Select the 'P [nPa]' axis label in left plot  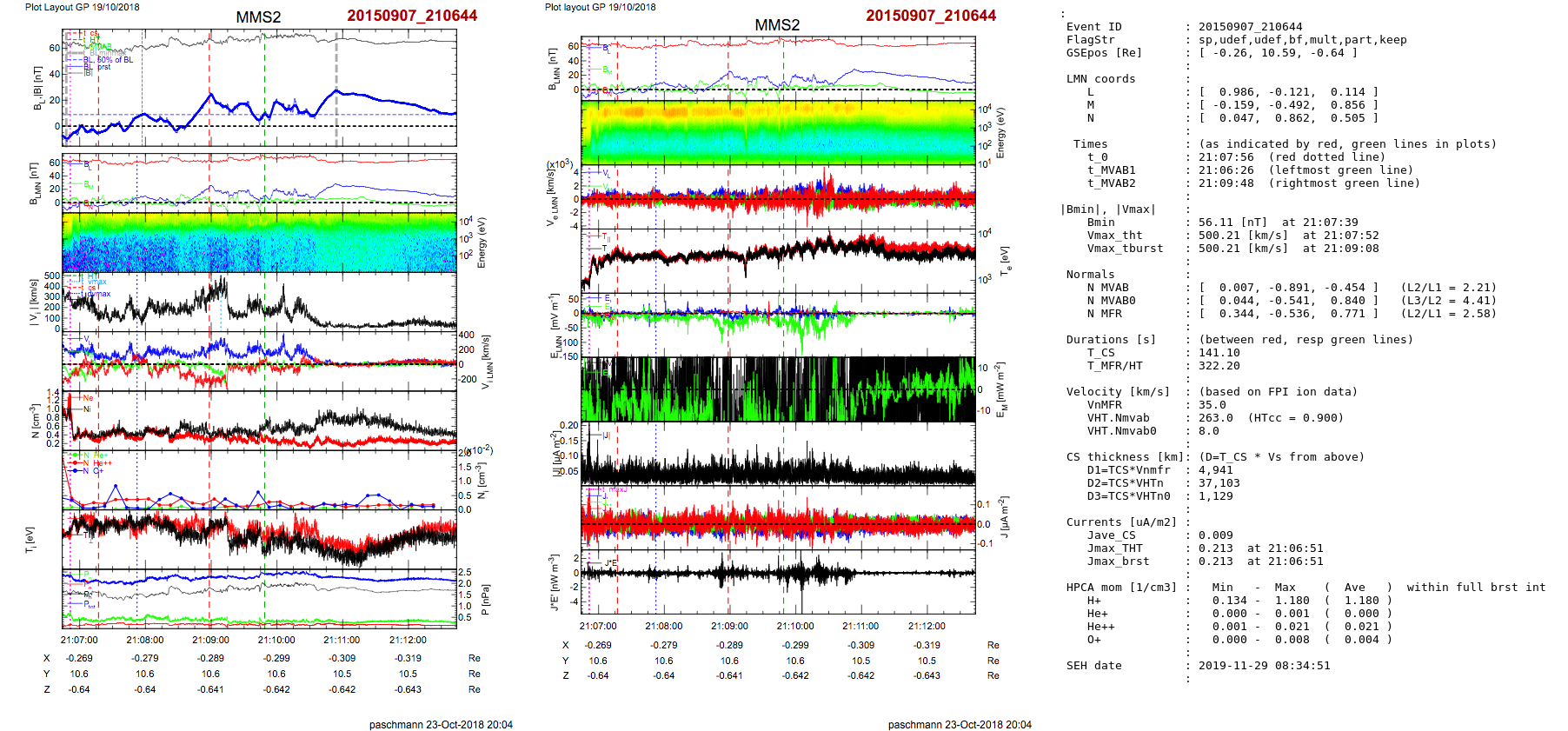click(x=485, y=600)
